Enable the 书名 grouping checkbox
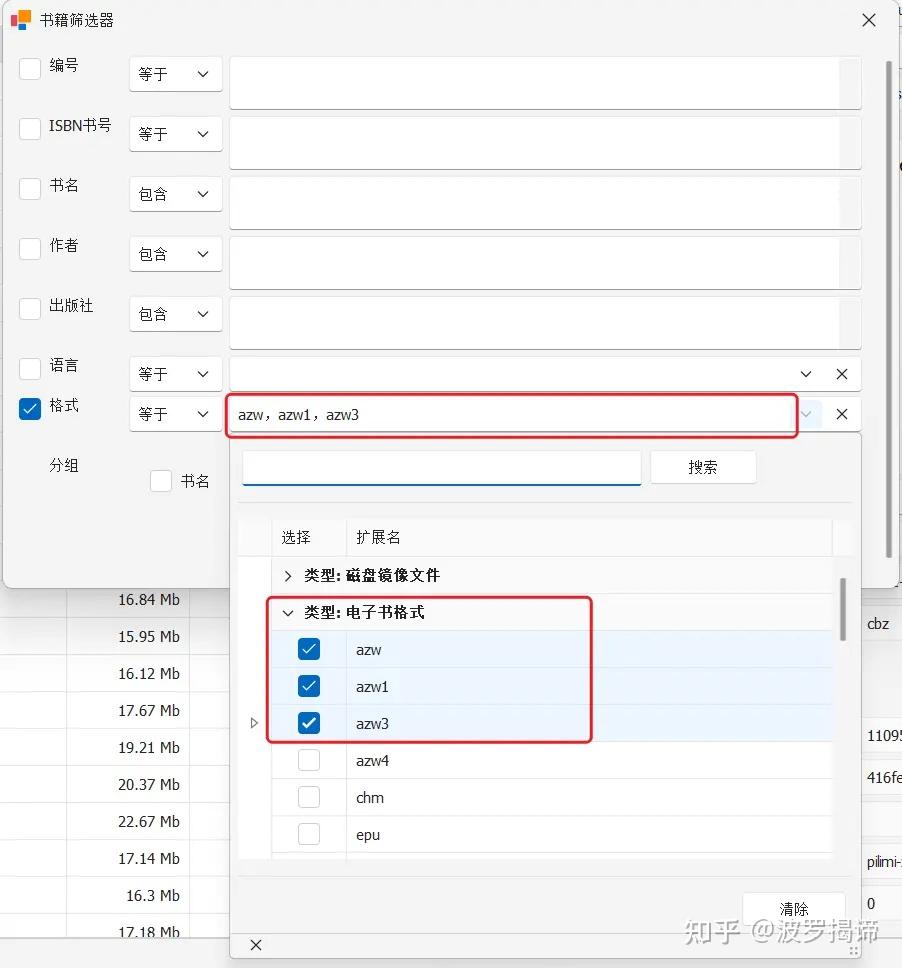 [x=160, y=480]
